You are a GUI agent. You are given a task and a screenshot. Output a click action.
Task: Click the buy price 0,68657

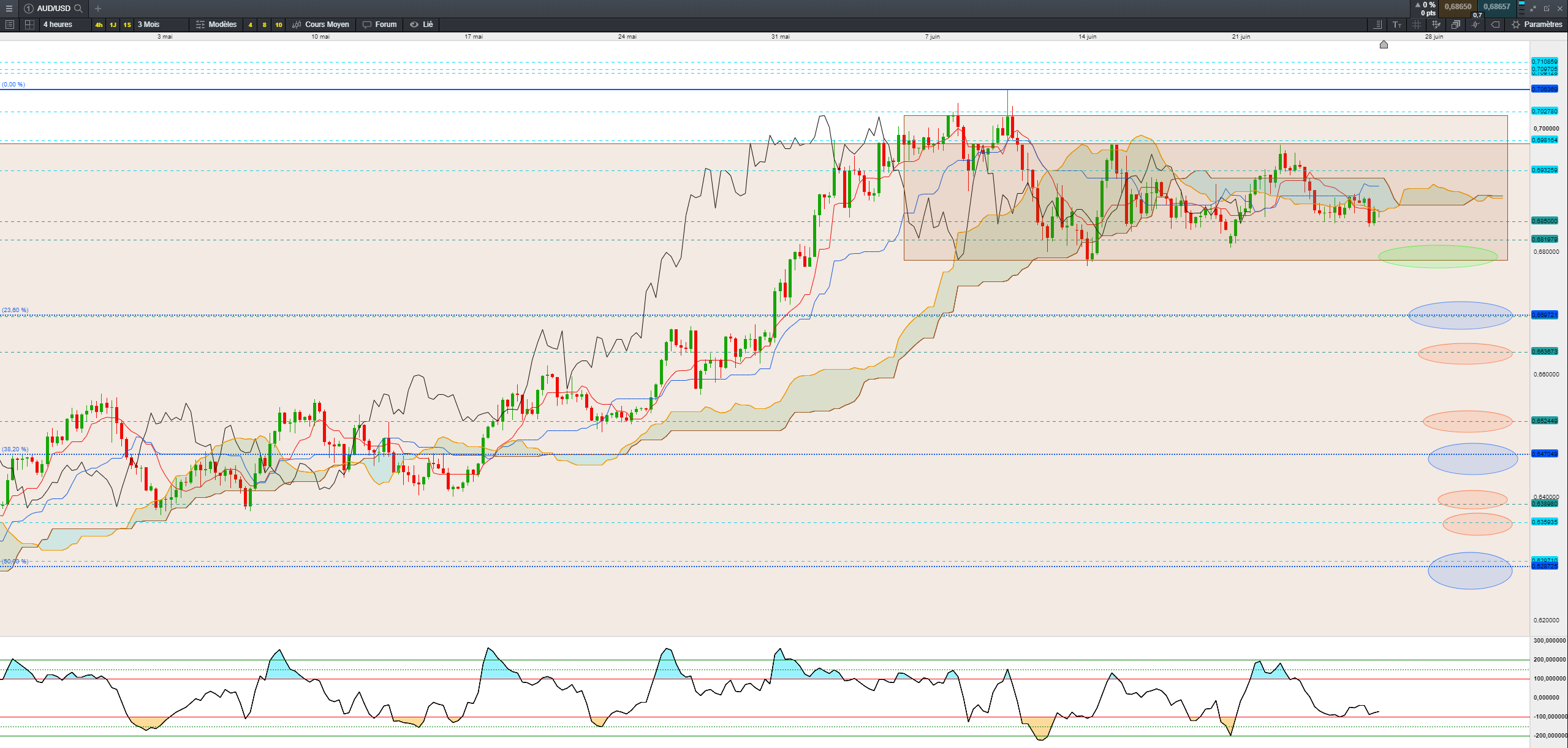pyautogui.click(x=1497, y=7)
